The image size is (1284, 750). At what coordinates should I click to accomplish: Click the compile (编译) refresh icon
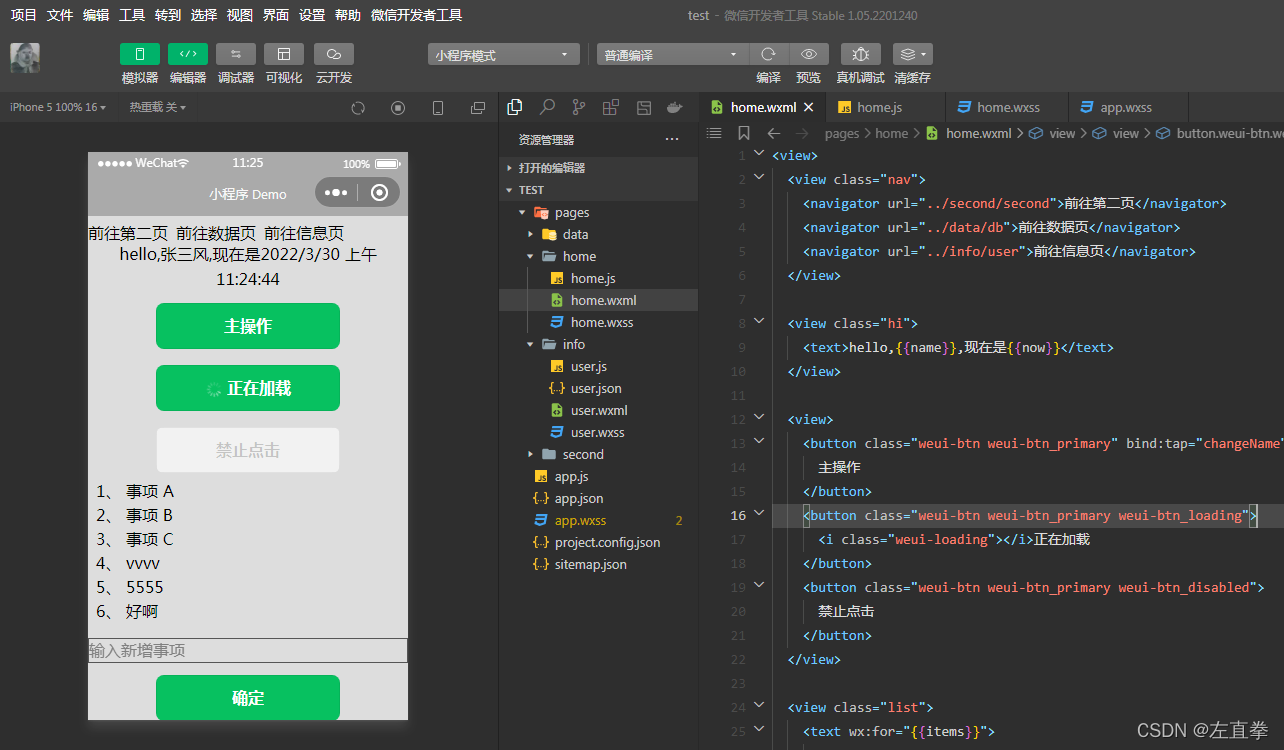coord(769,54)
